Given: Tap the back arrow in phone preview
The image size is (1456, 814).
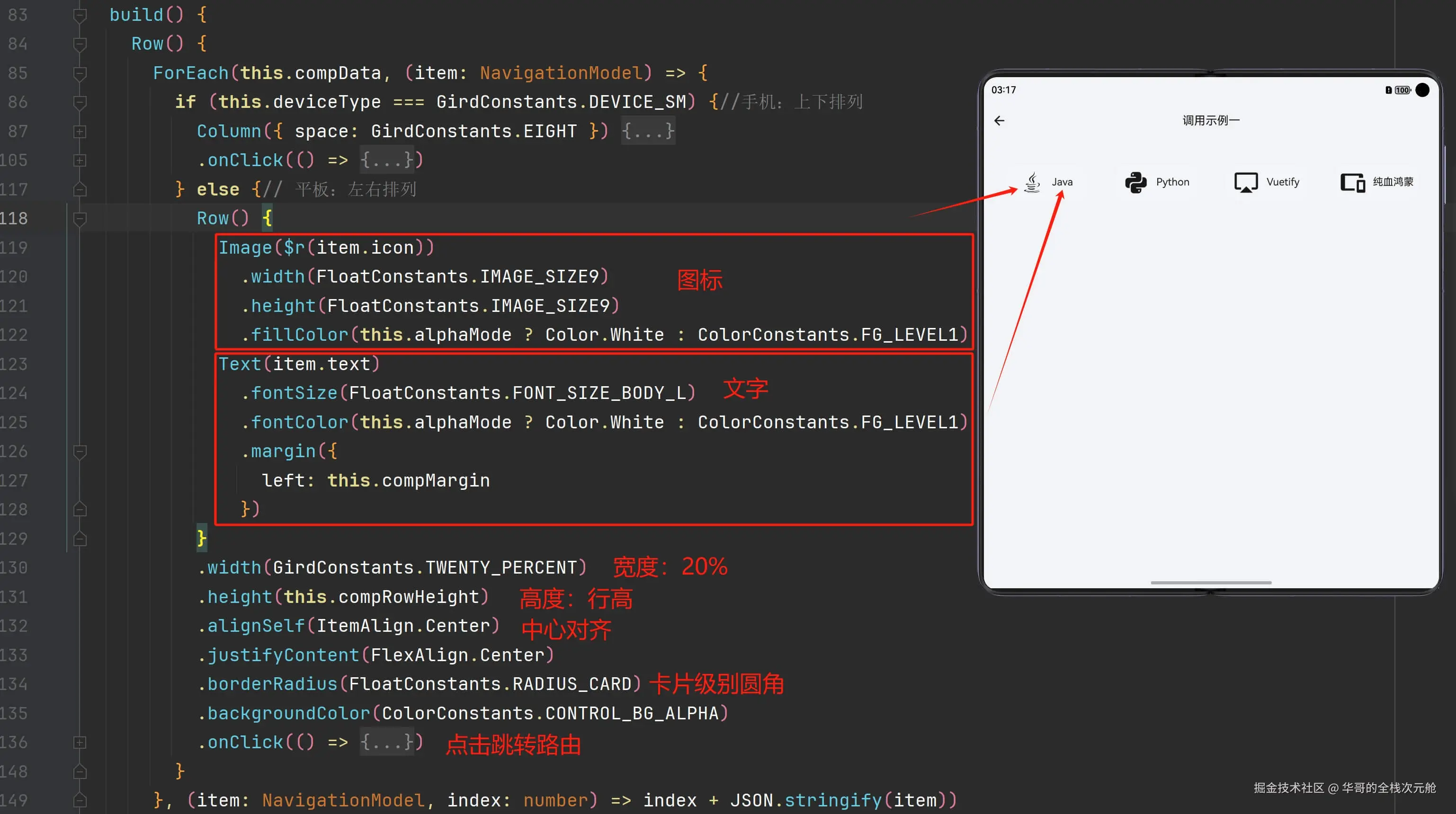Looking at the screenshot, I should click(999, 120).
